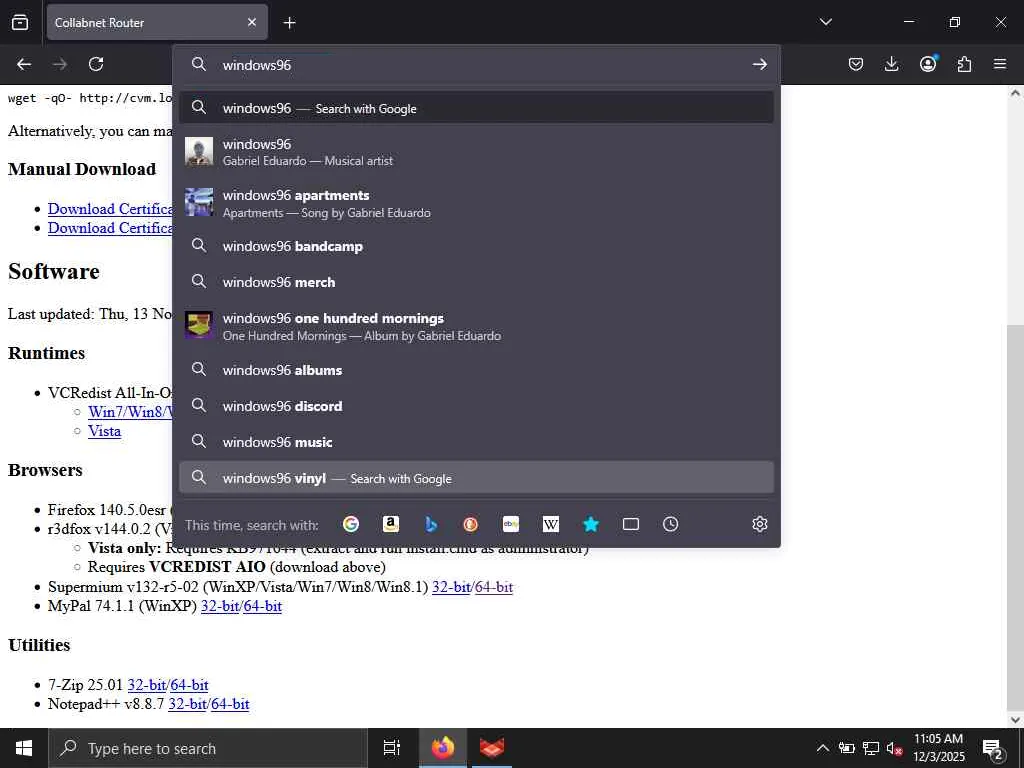Open MyPal 64-bit link
The width and height of the screenshot is (1024, 768).
(263, 605)
